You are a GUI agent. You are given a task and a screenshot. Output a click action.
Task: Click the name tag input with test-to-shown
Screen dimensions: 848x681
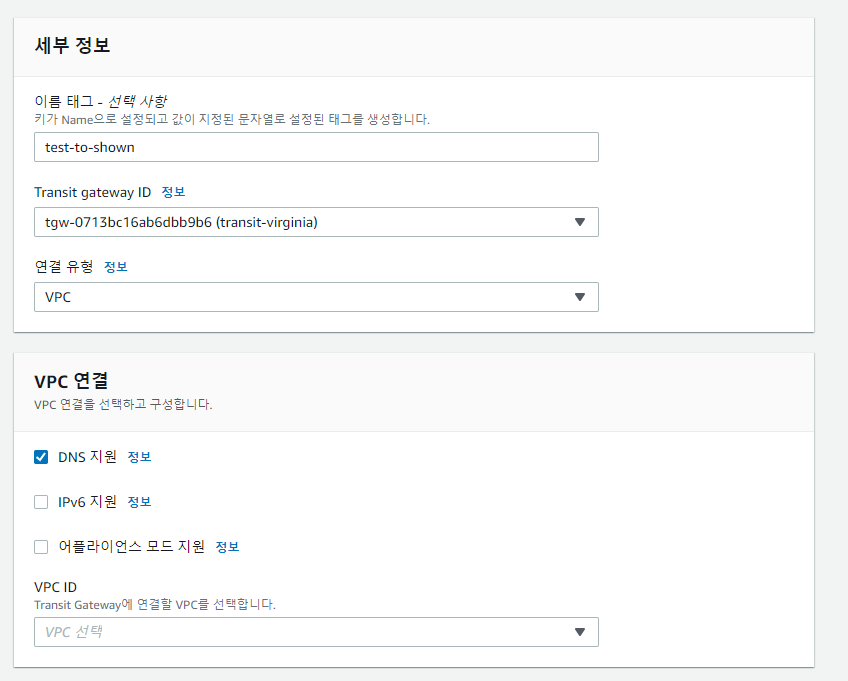(316, 147)
